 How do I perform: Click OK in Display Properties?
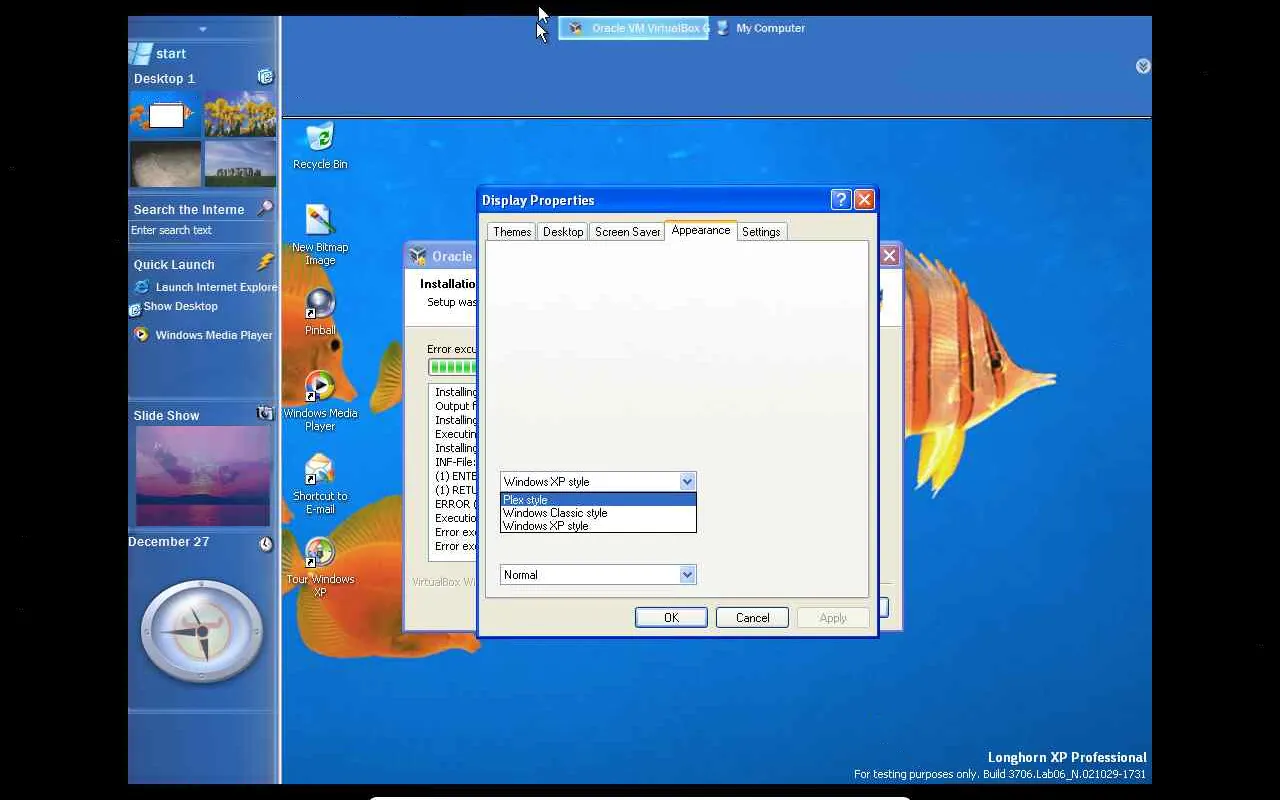point(671,618)
